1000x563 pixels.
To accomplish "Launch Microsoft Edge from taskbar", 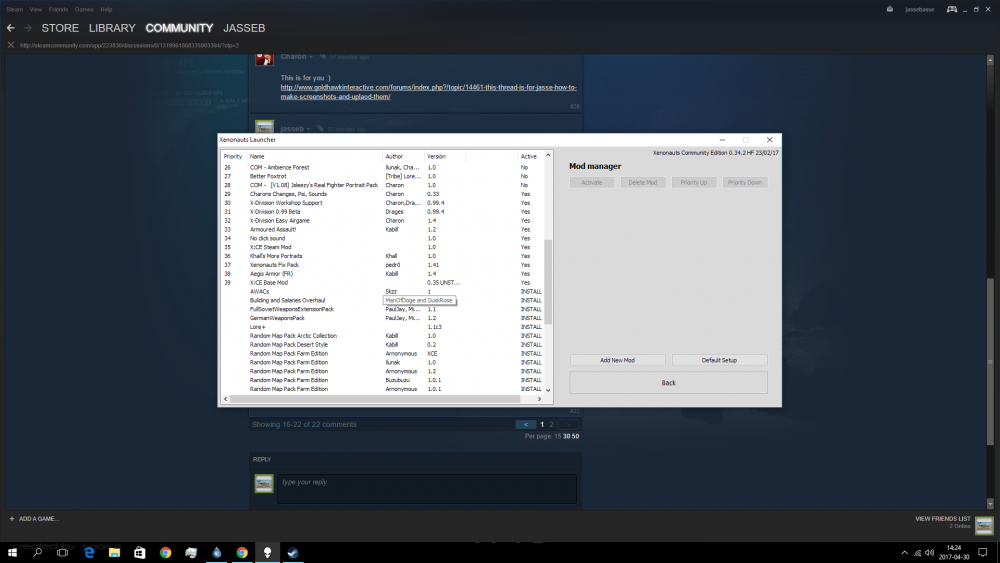I will coord(89,552).
